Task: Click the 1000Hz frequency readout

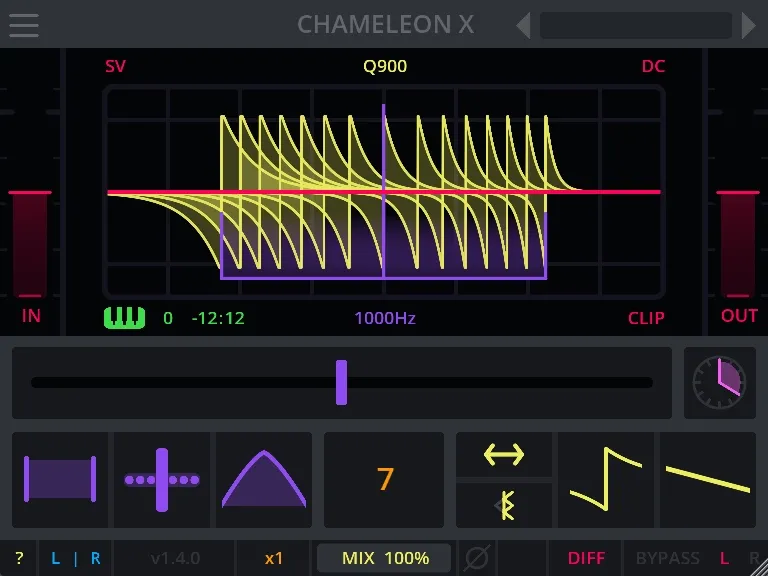Action: point(385,318)
